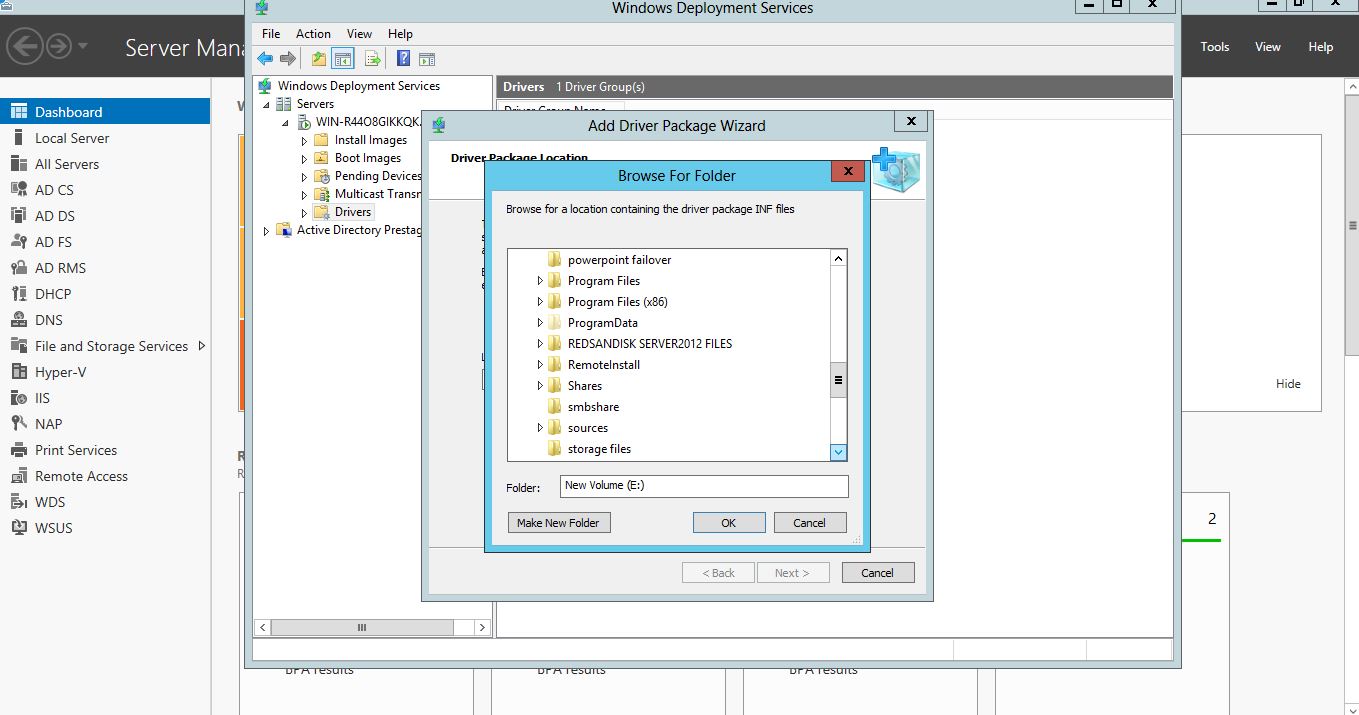Click the folder list scrollbar up arrow
This screenshot has width=1359, height=715.
click(x=839, y=258)
